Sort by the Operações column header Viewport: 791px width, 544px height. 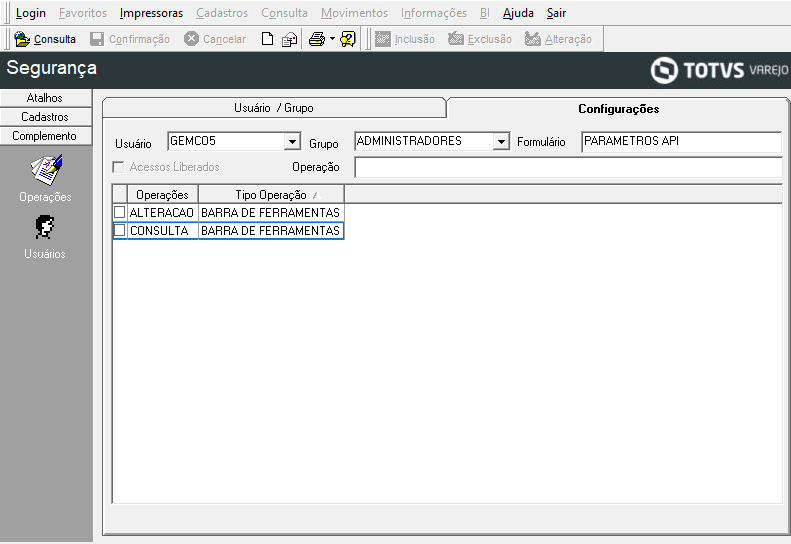tap(162, 194)
